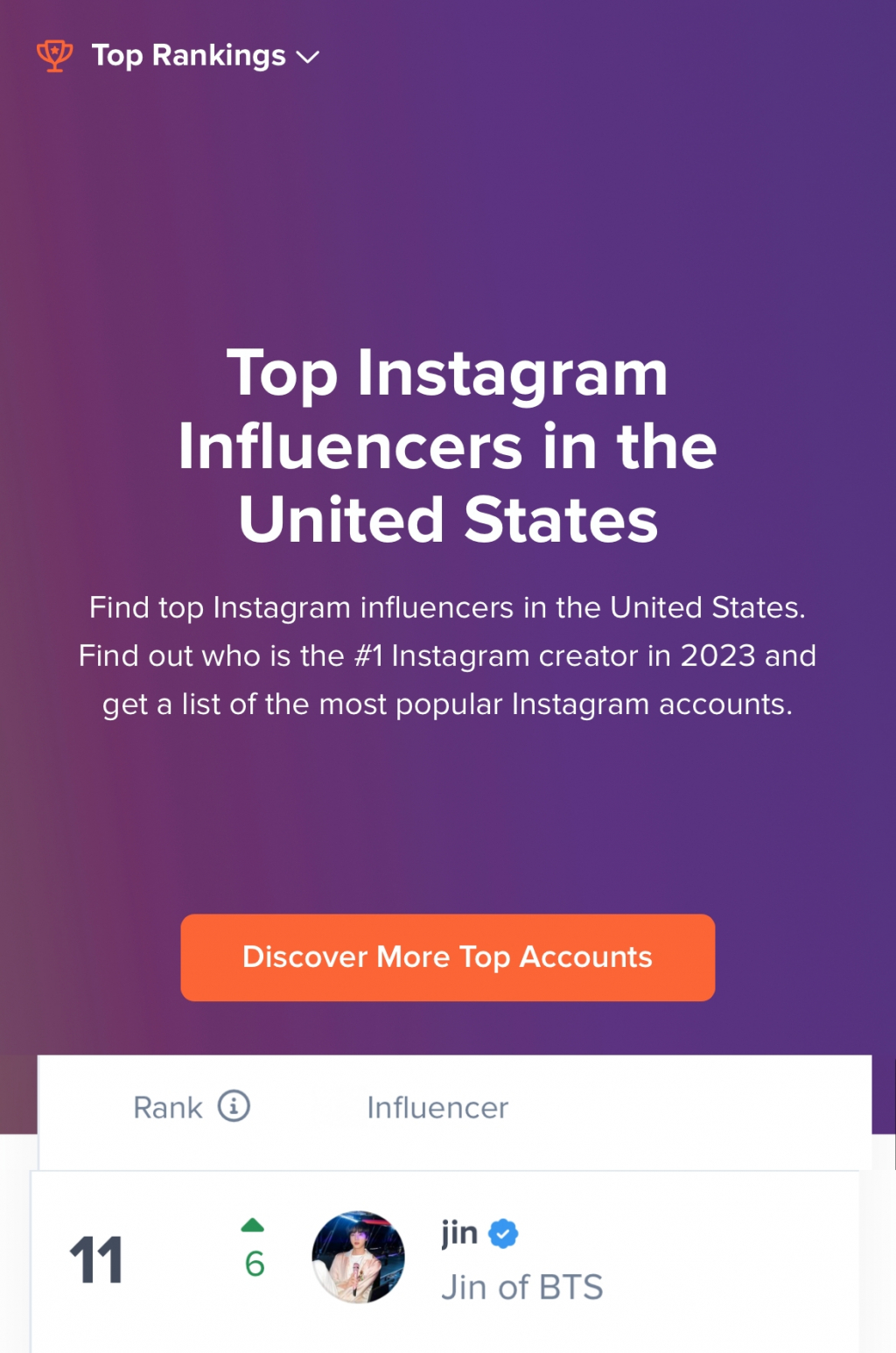This screenshot has height=1353, width=896.
Task: Click the green upward rank-change arrow
Action: (x=253, y=1225)
